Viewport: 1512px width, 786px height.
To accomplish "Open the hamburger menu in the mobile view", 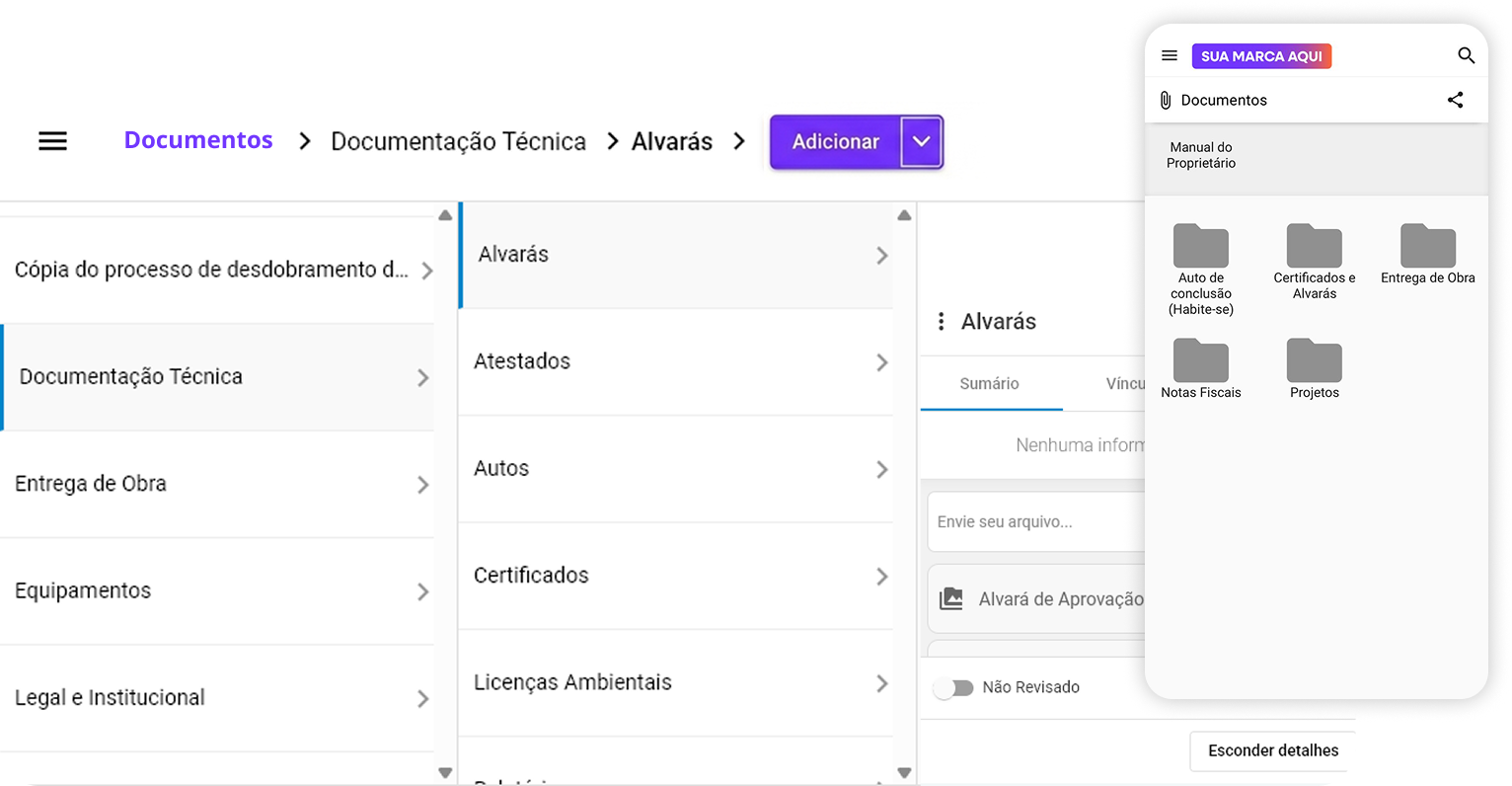I will pos(1169,56).
